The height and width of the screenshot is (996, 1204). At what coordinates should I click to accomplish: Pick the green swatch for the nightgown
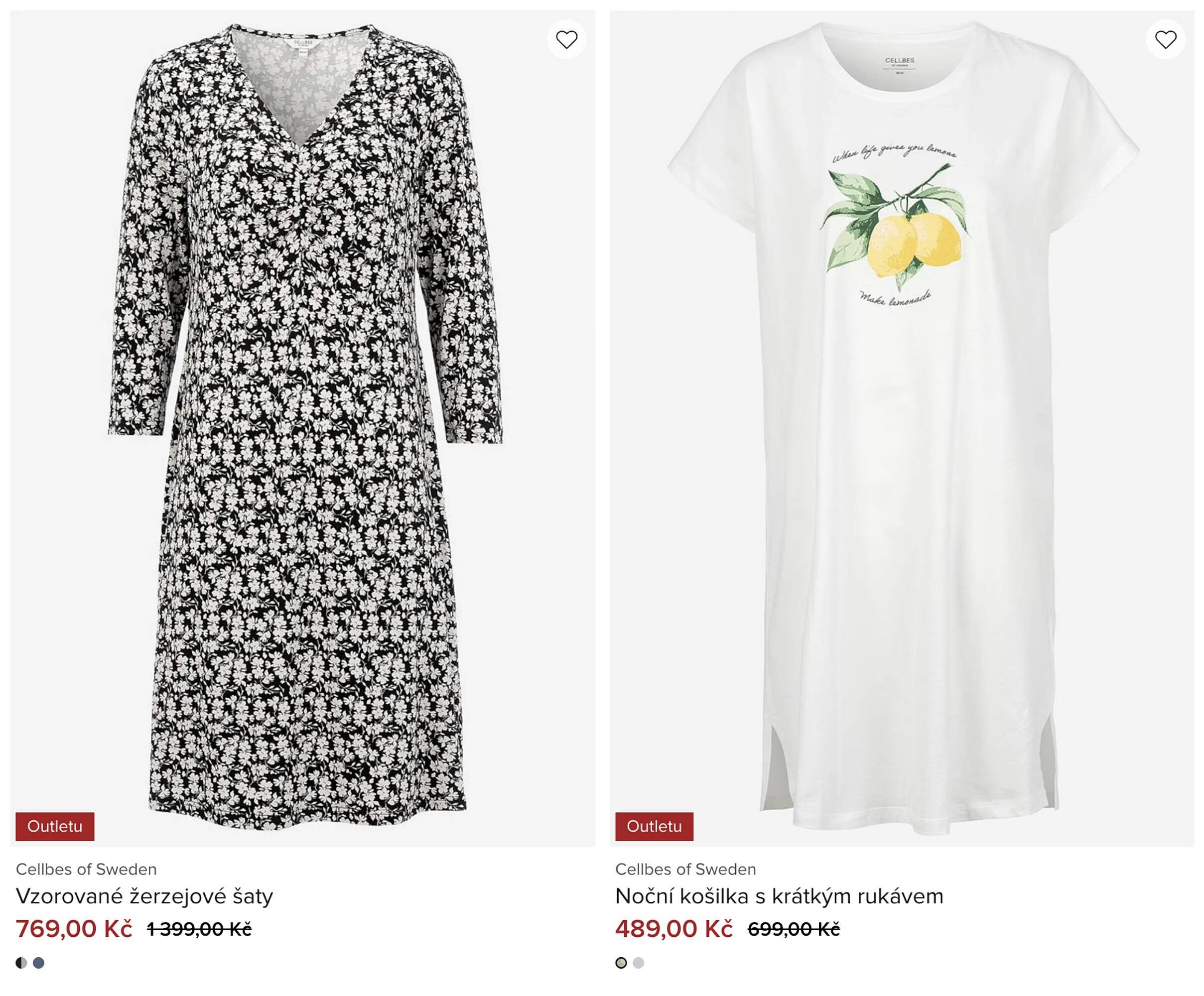point(621,963)
